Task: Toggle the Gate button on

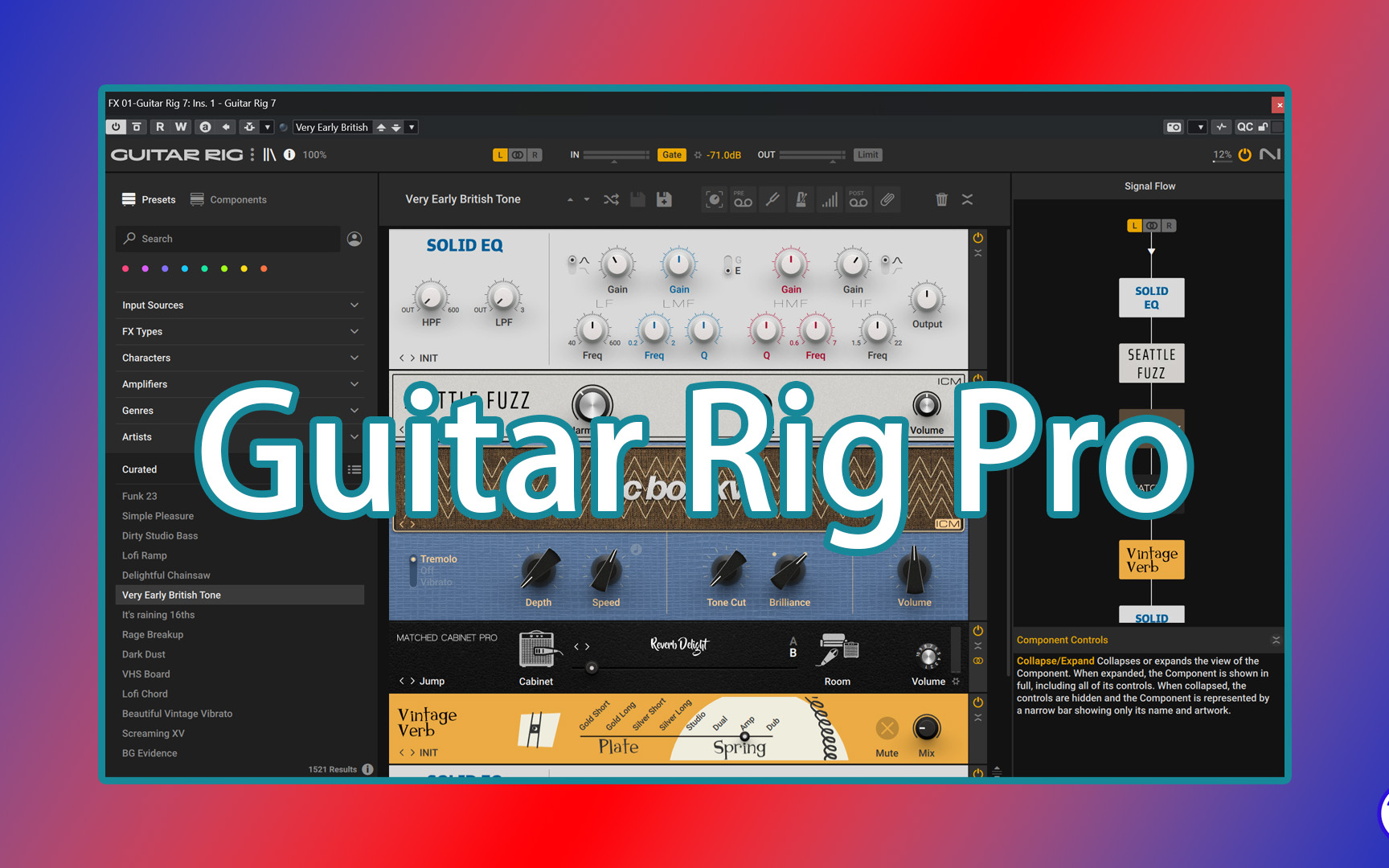Action: click(x=671, y=155)
